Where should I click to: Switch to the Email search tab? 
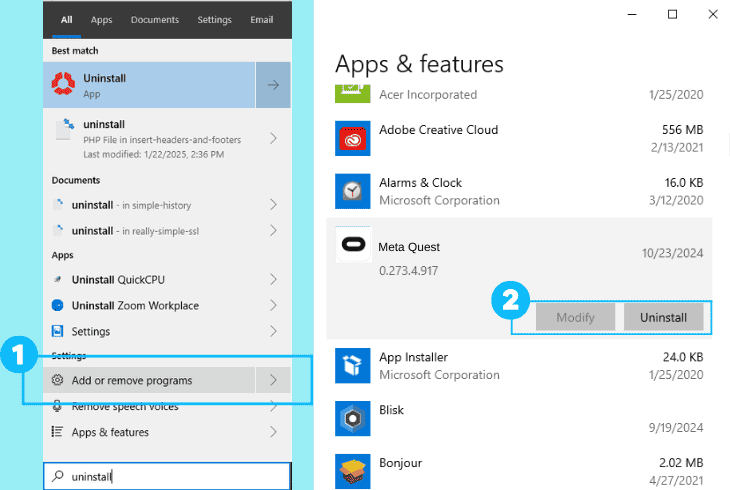coord(262,20)
